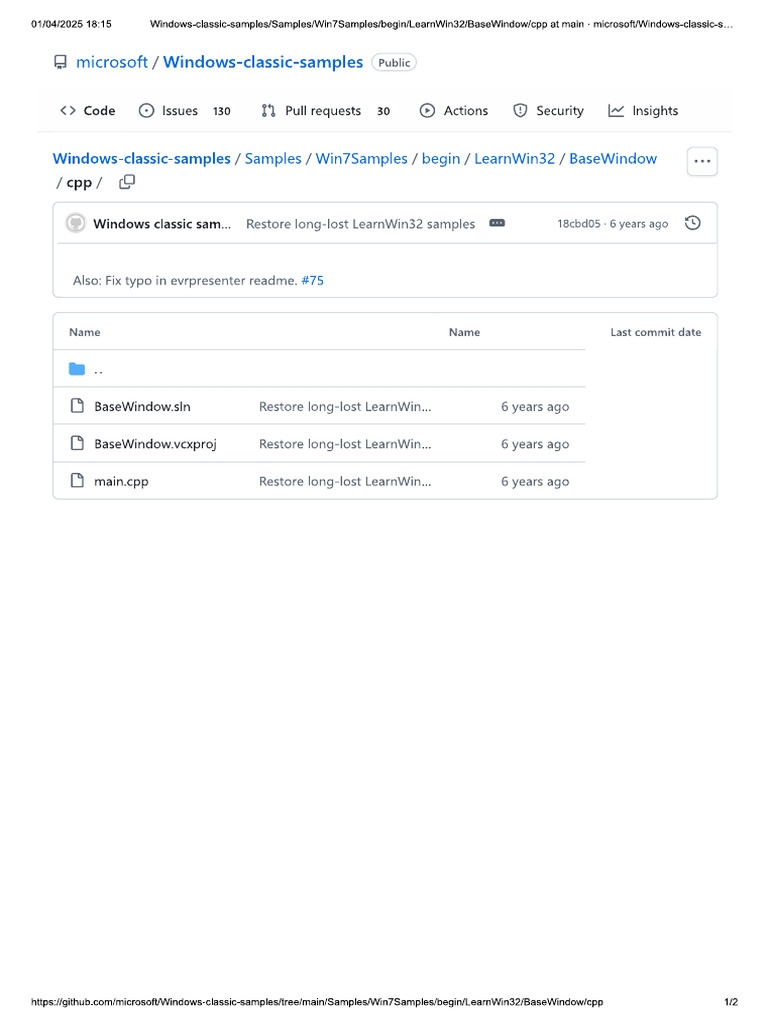
Task: Click the Public visibility badge
Action: tap(394, 63)
